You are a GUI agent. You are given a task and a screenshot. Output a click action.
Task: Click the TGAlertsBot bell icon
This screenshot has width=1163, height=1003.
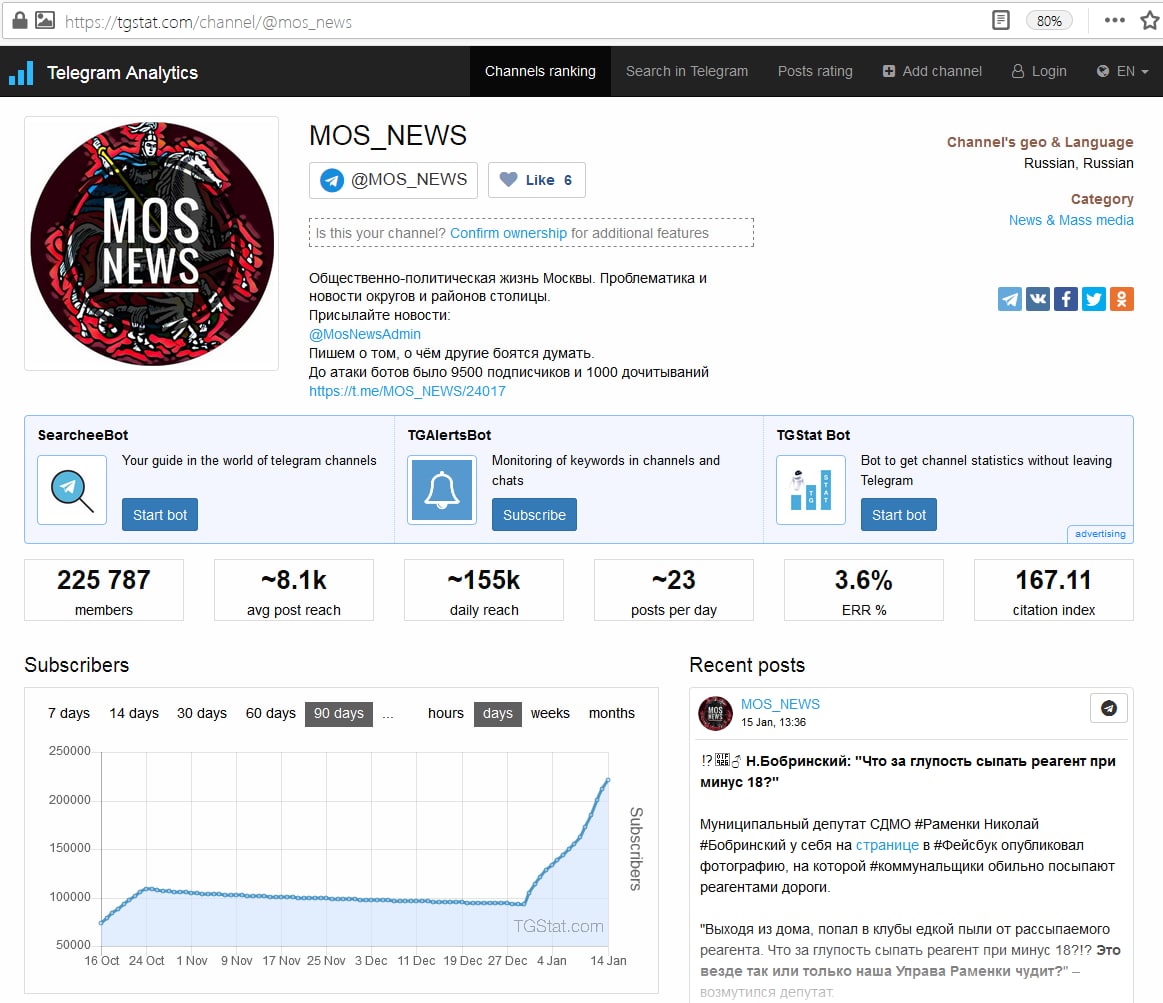tap(442, 490)
